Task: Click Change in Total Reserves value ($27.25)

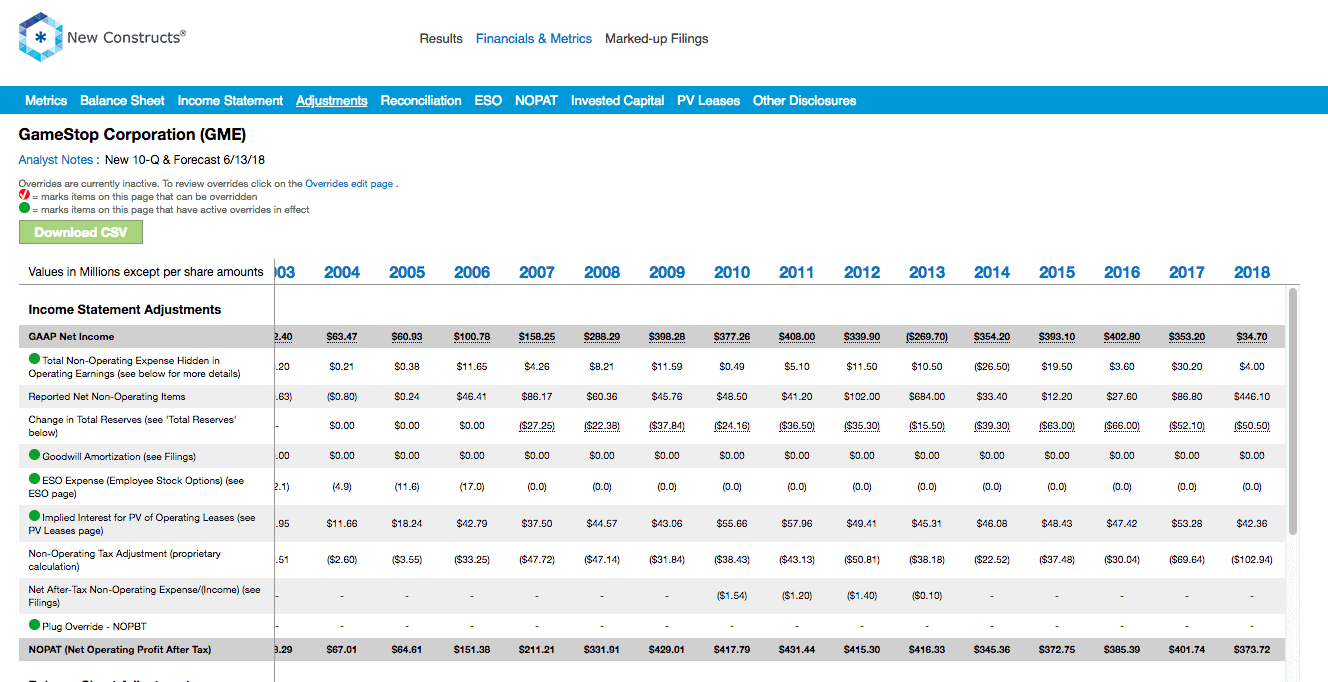Action: coord(537,426)
